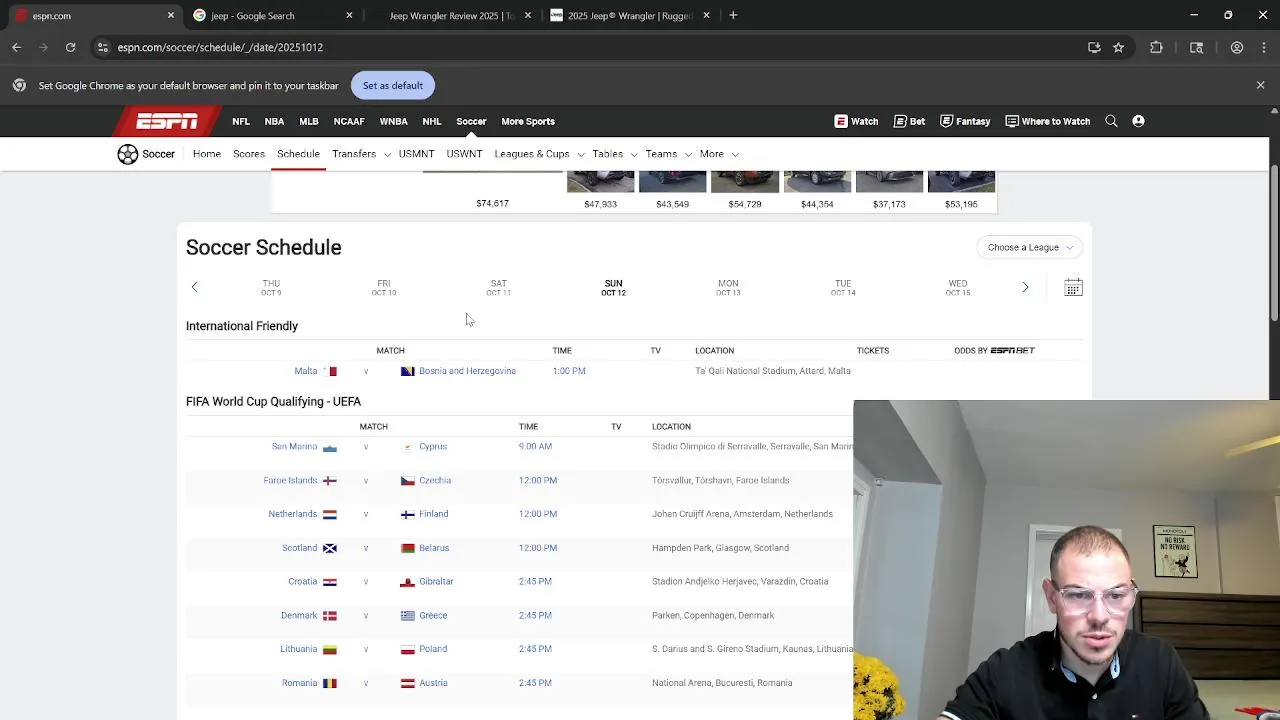The image size is (1280, 720).
Task: Open the Poland team link
Action: [x=433, y=649]
